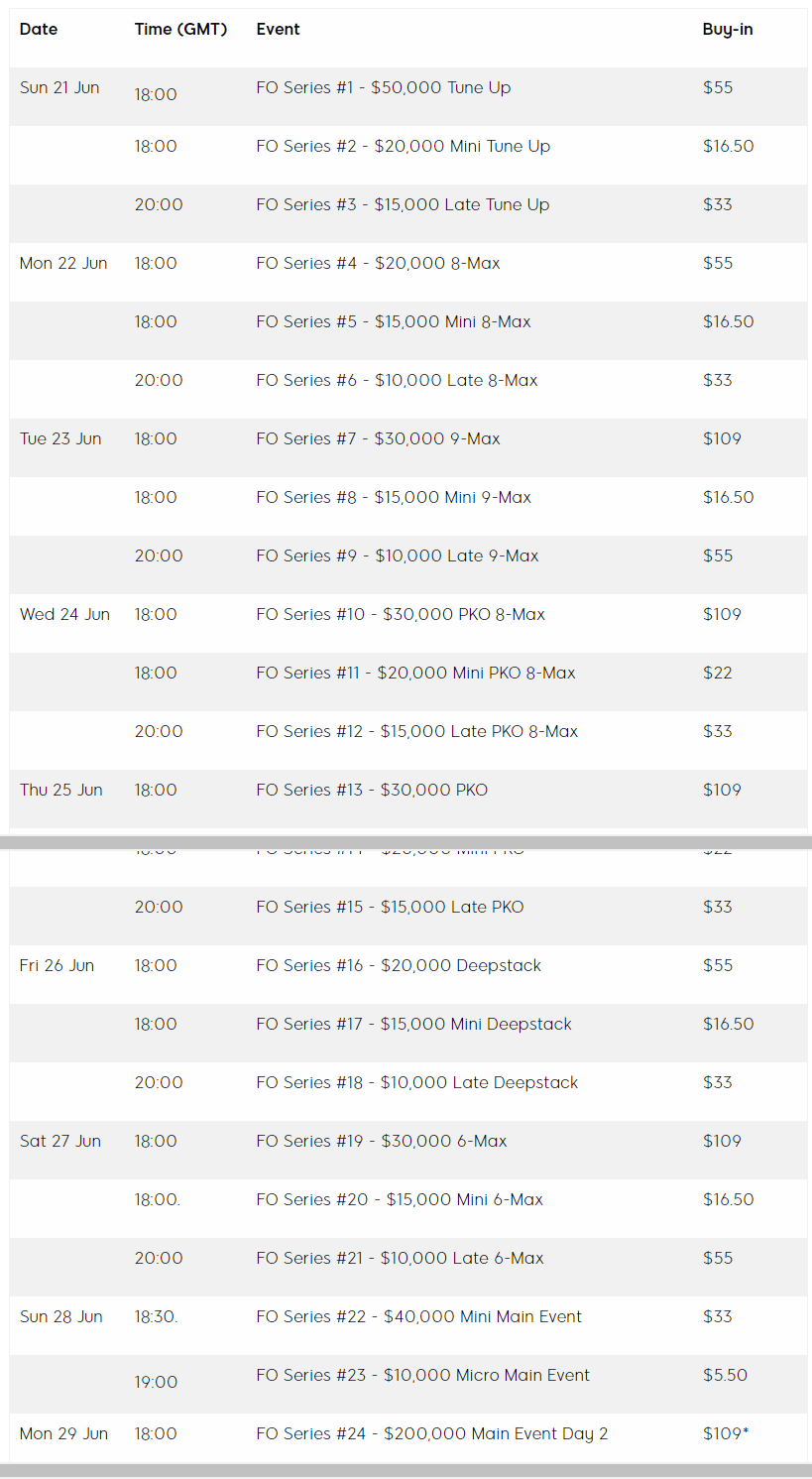The height and width of the screenshot is (1479, 812).
Task: Select FO Series #17 Mini Deepstack event
Action: coord(413,1025)
